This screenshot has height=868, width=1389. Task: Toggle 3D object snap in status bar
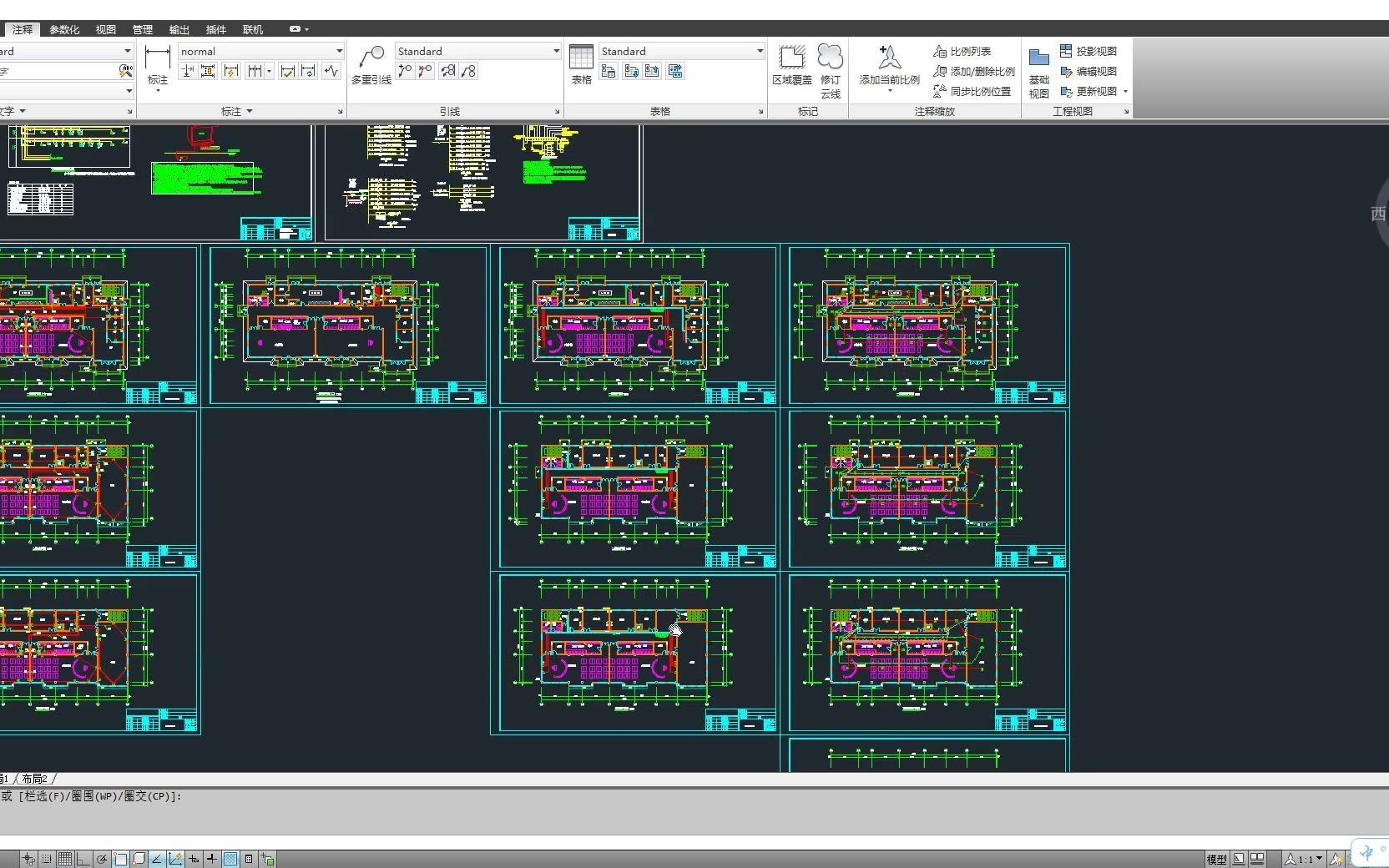coord(139,859)
